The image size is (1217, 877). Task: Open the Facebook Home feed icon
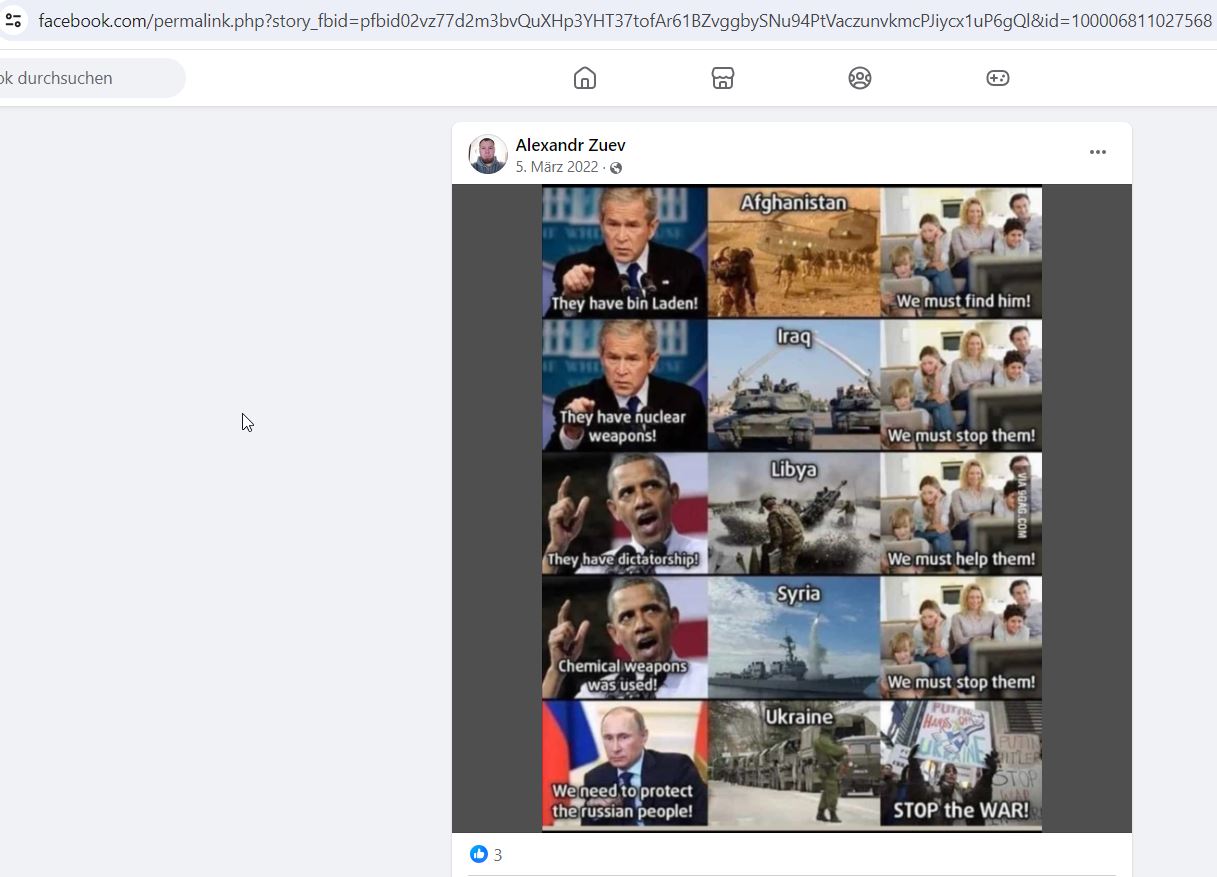tap(585, 78)
